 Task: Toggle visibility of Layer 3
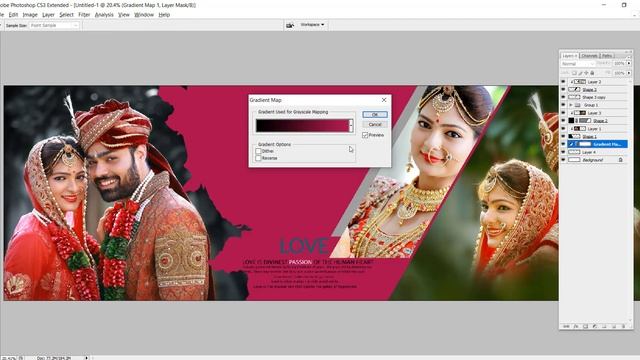click(563, 113)
